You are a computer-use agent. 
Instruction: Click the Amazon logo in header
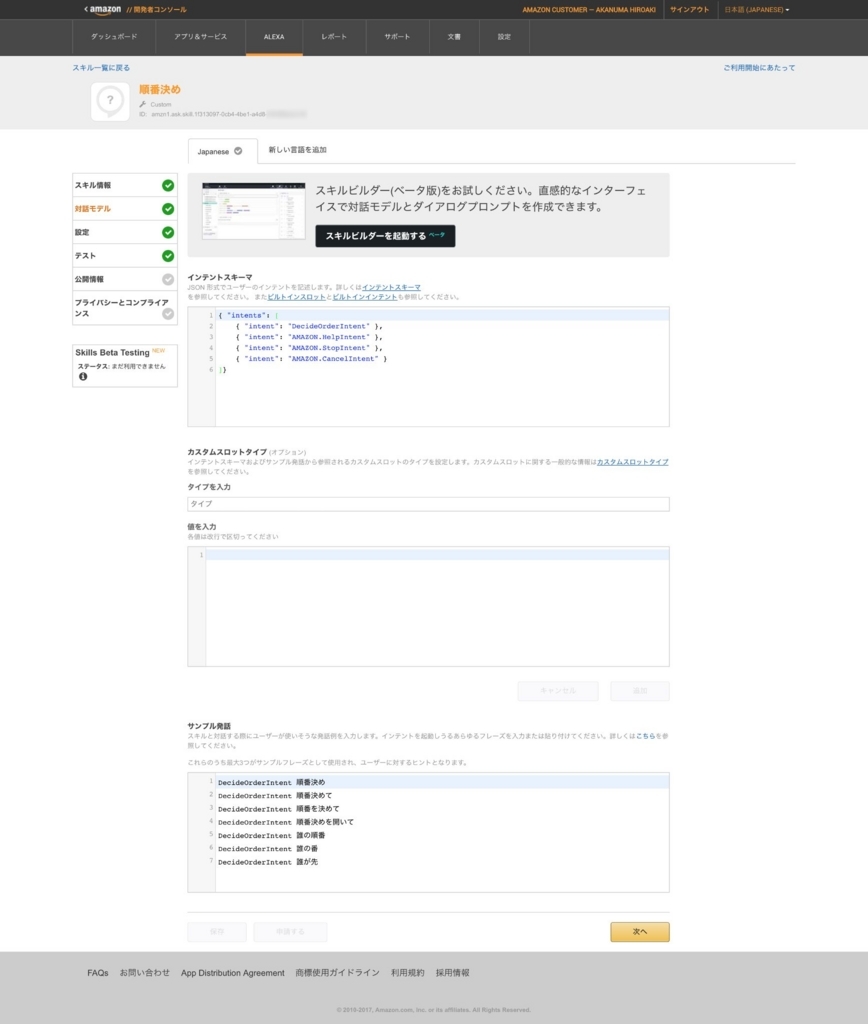(x=103, y=10)
